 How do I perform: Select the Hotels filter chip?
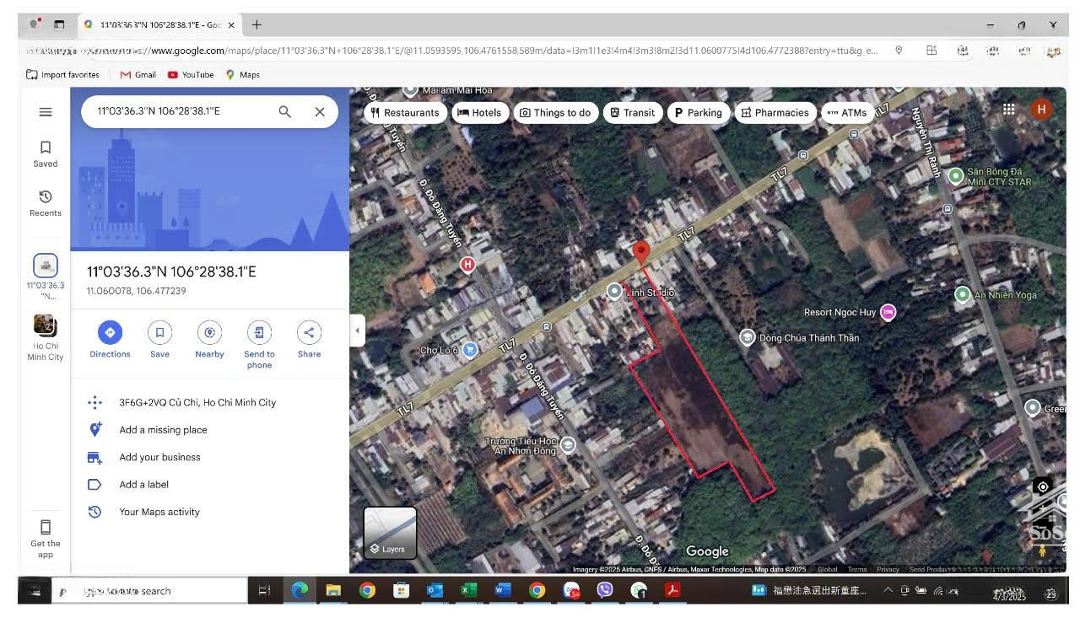point(479,113)
